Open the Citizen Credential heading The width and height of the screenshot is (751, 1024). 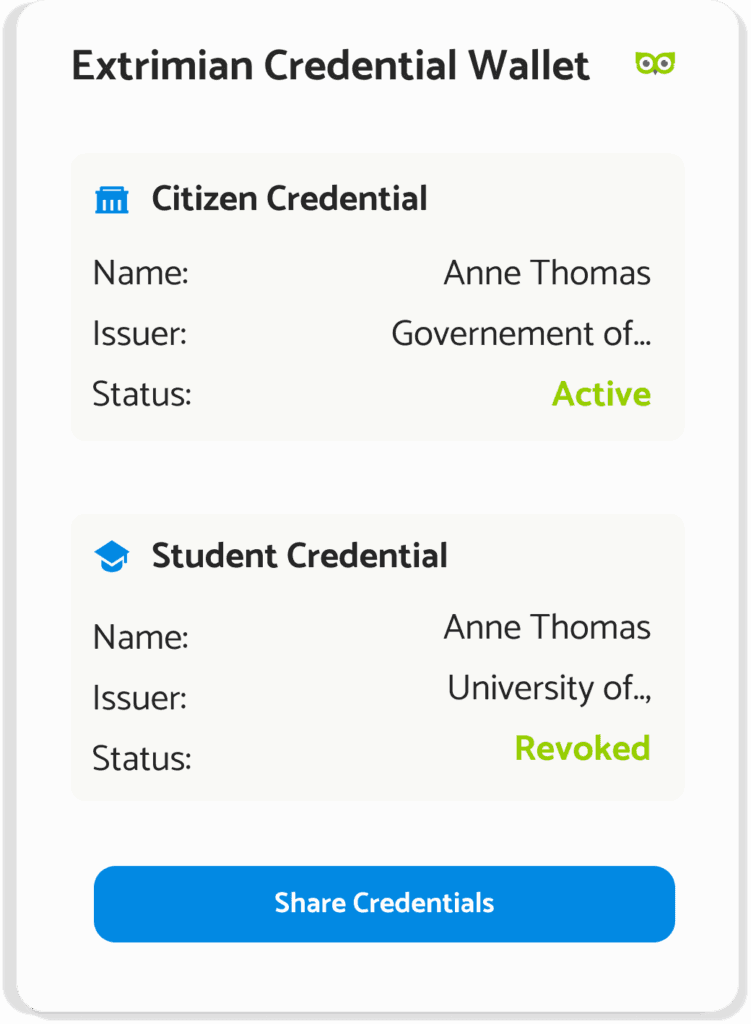coord(289,199)
